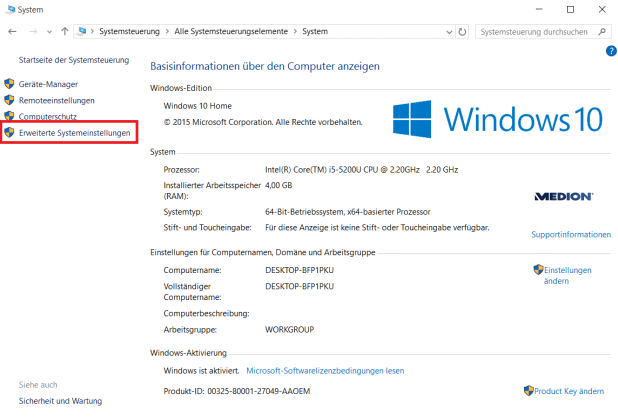Click the search magnifier icon

pyautogui.click(x=602, y=32)
